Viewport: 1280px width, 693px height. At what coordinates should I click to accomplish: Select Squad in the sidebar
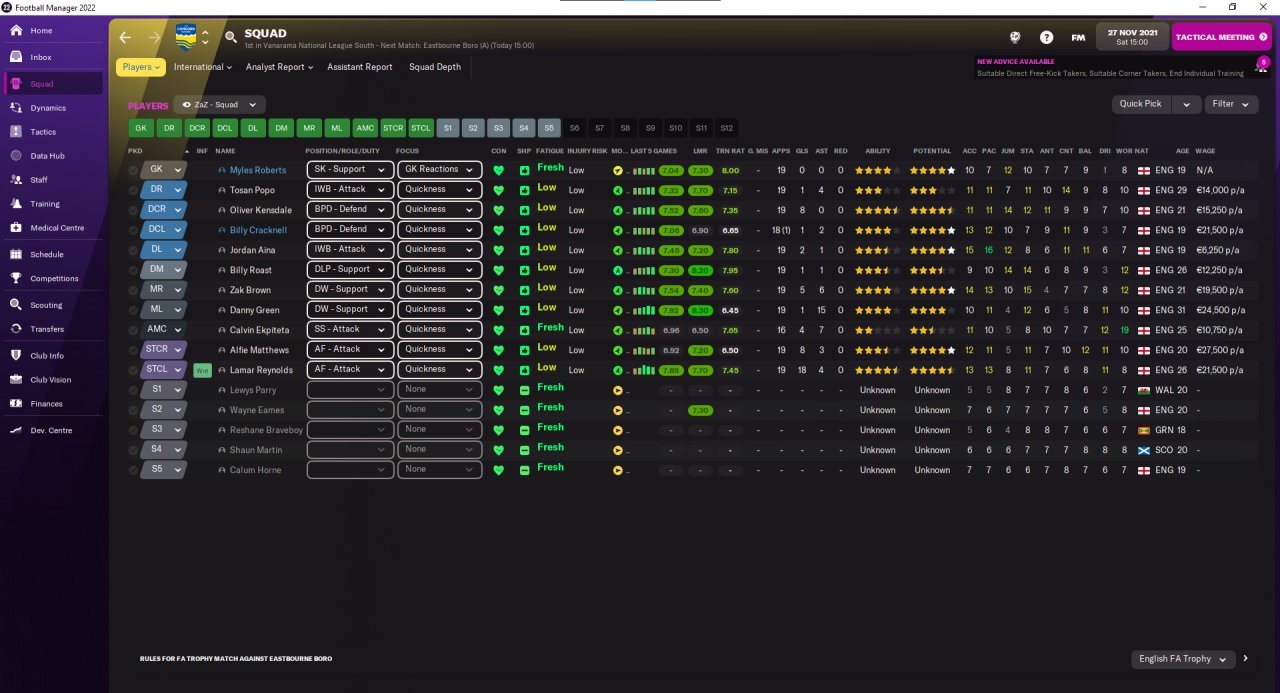pyautogui.click(x=53, y=84)
